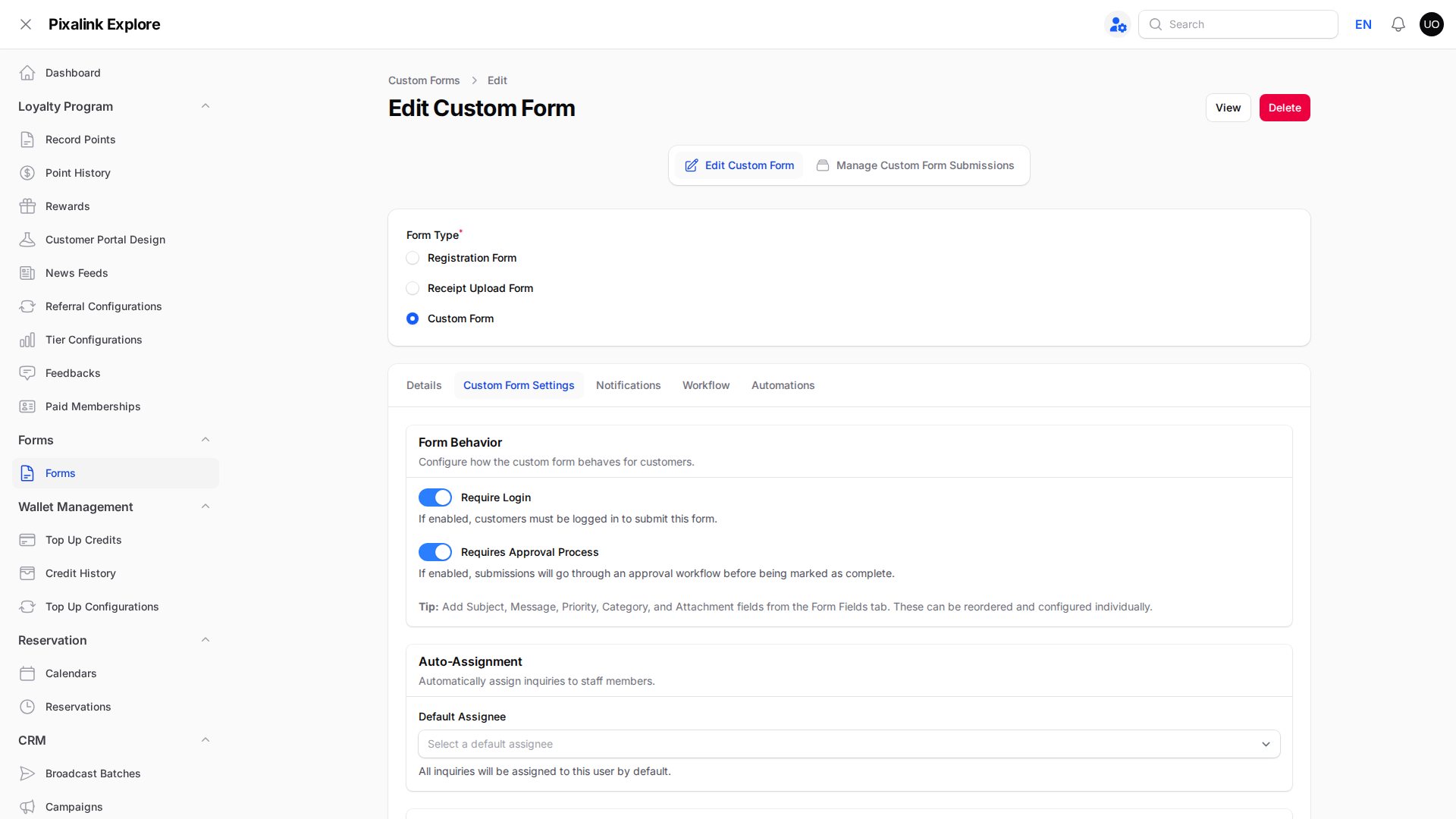The width and height of the screenshot is (1456, 819).
Task: Click the Dashboard home icon
Action: tap(27, 73)
